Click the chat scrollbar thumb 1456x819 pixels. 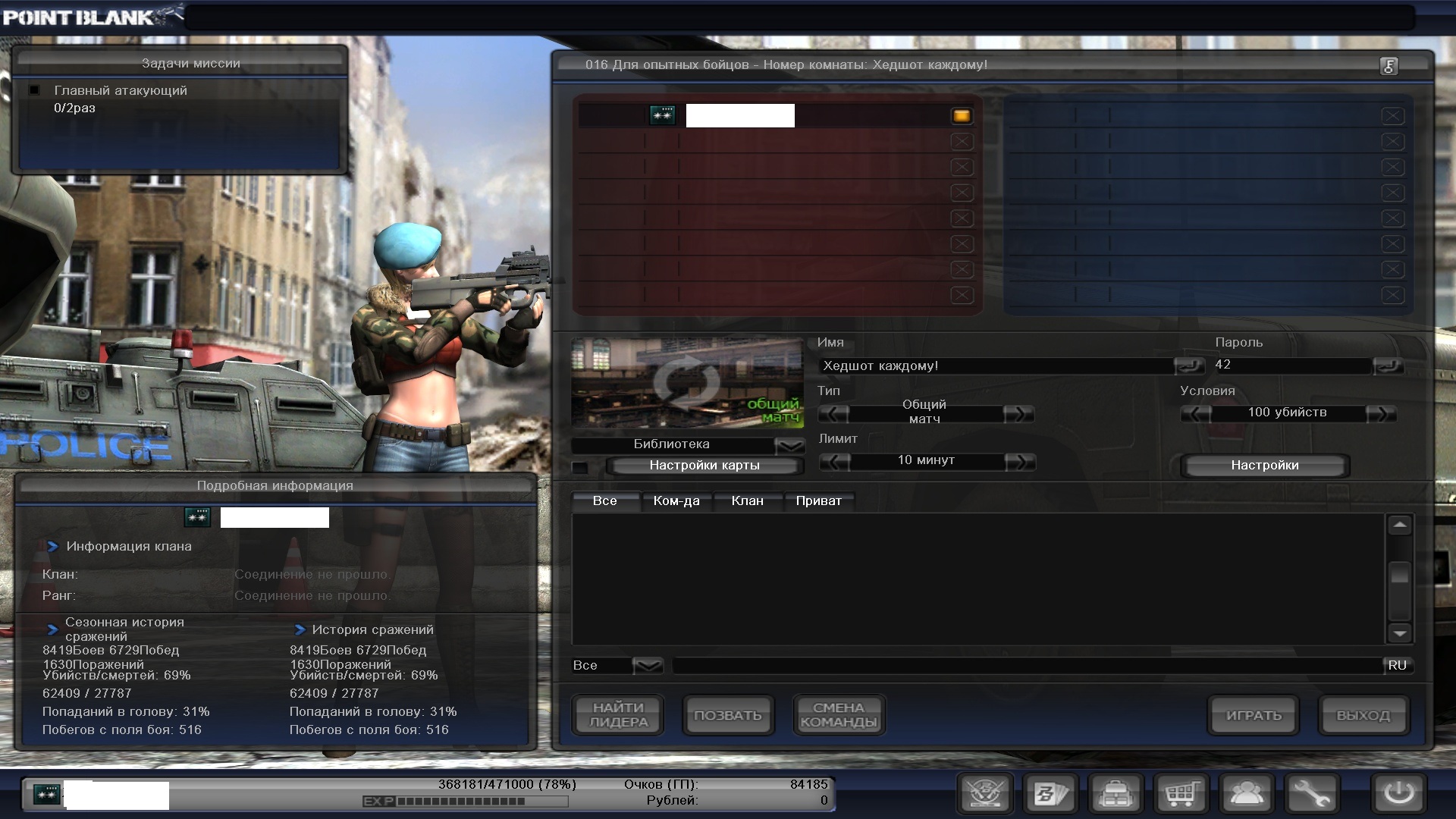(1399, 574)
